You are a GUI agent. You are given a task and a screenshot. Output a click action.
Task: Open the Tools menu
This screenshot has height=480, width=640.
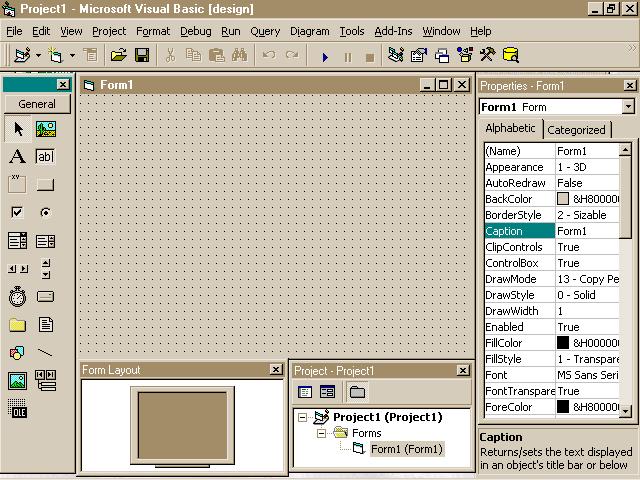(352, 31)
